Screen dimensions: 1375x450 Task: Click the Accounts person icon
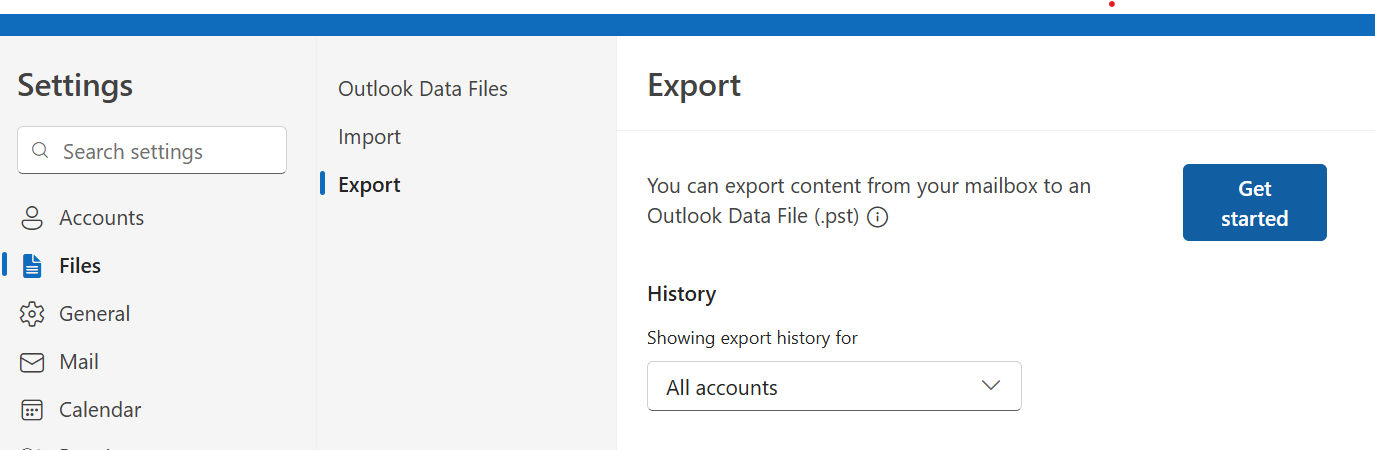point(32,218)
